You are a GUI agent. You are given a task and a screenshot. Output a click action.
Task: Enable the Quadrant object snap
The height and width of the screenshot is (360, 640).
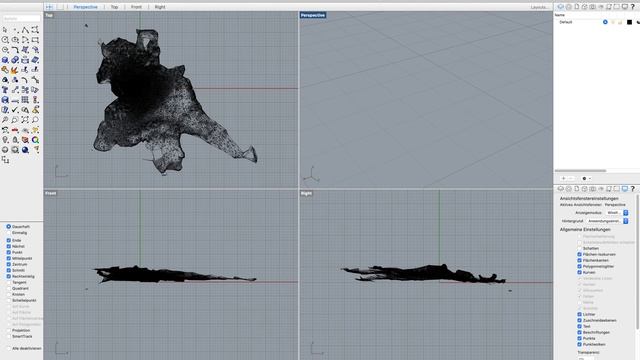(x=9, y=288)
